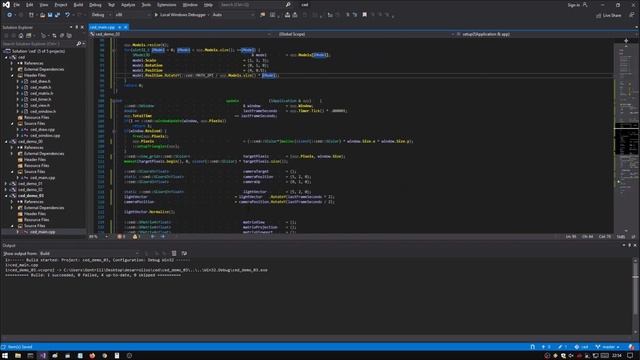Click the warnings count icon below the editor
Screen dimensions: 640x360
136,237
